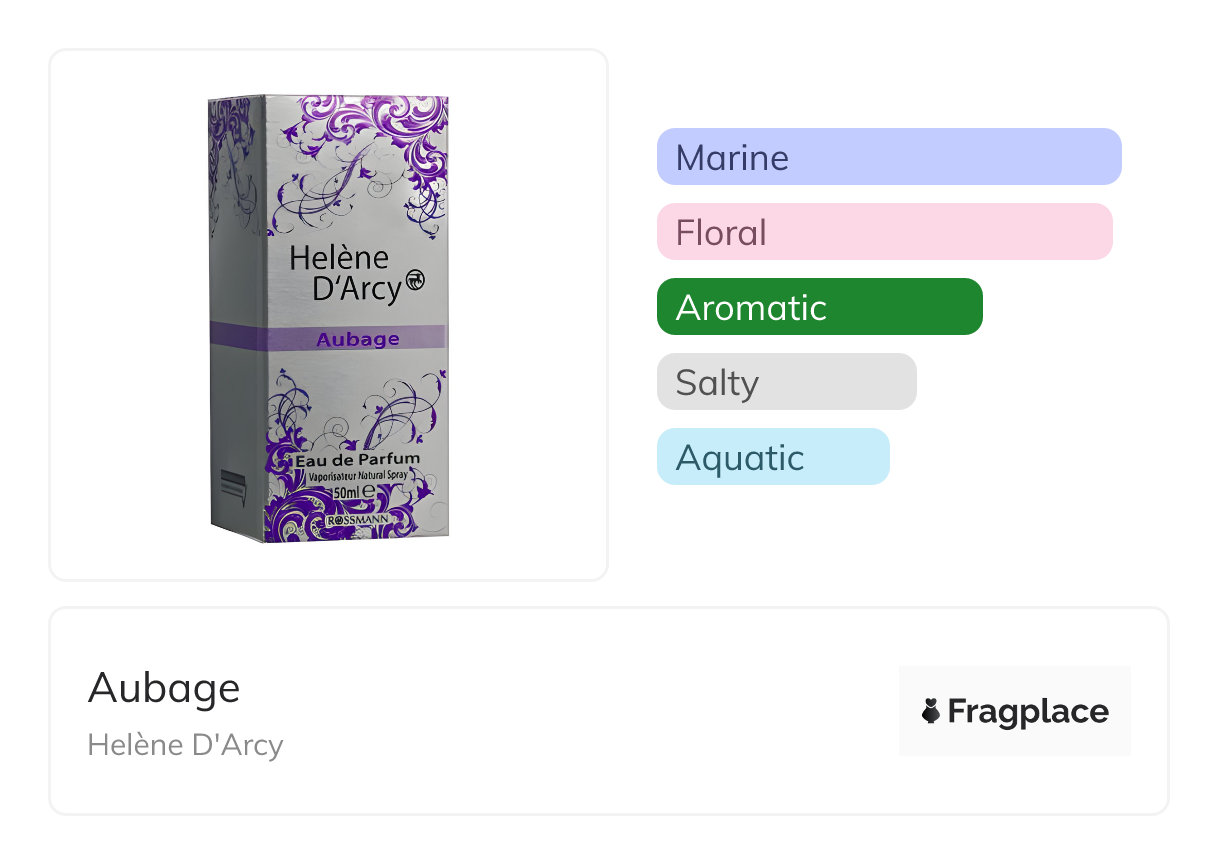
Task: Select the Marine accord bar
Action: coord(888,157)
